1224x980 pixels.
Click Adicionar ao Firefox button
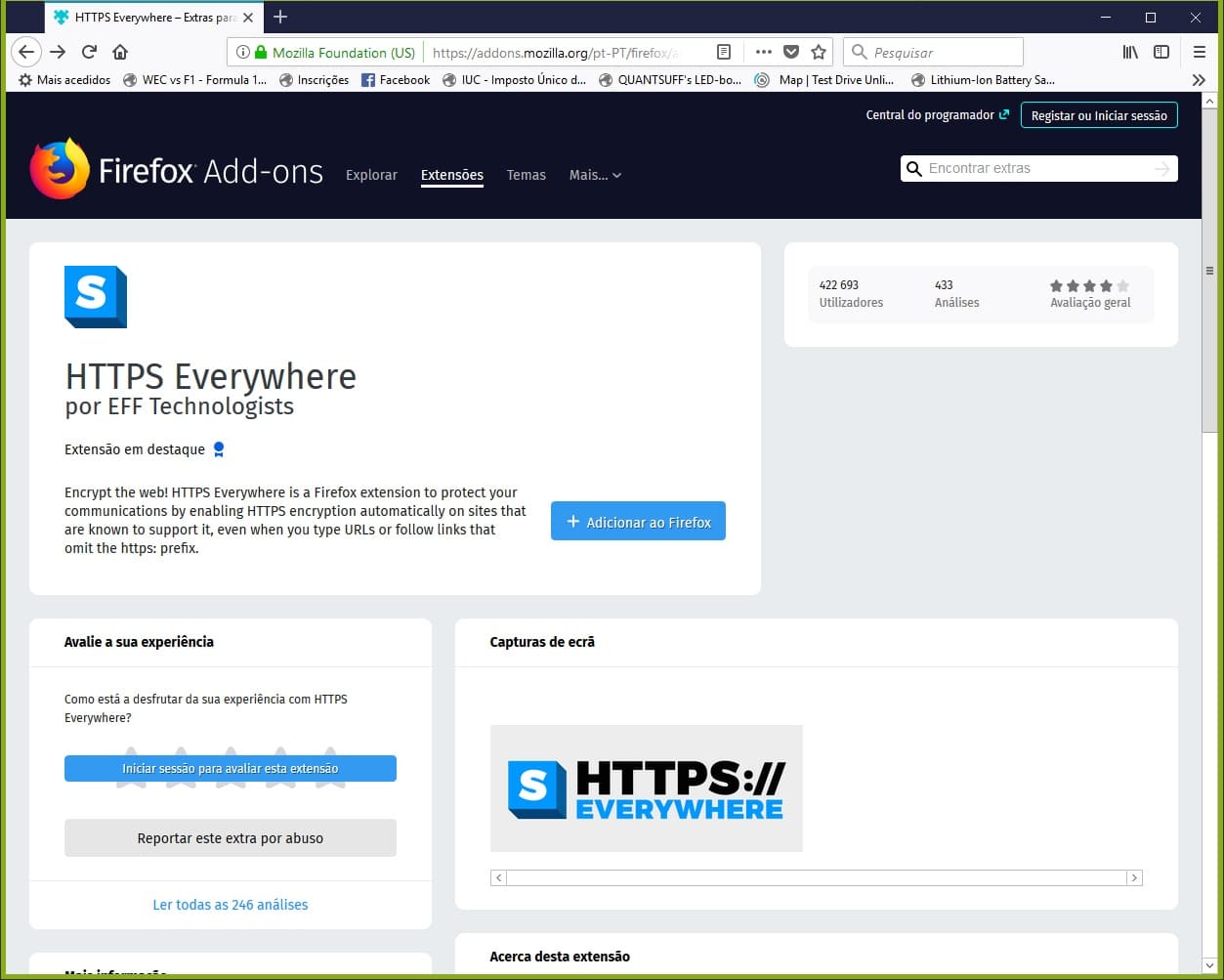638,522
